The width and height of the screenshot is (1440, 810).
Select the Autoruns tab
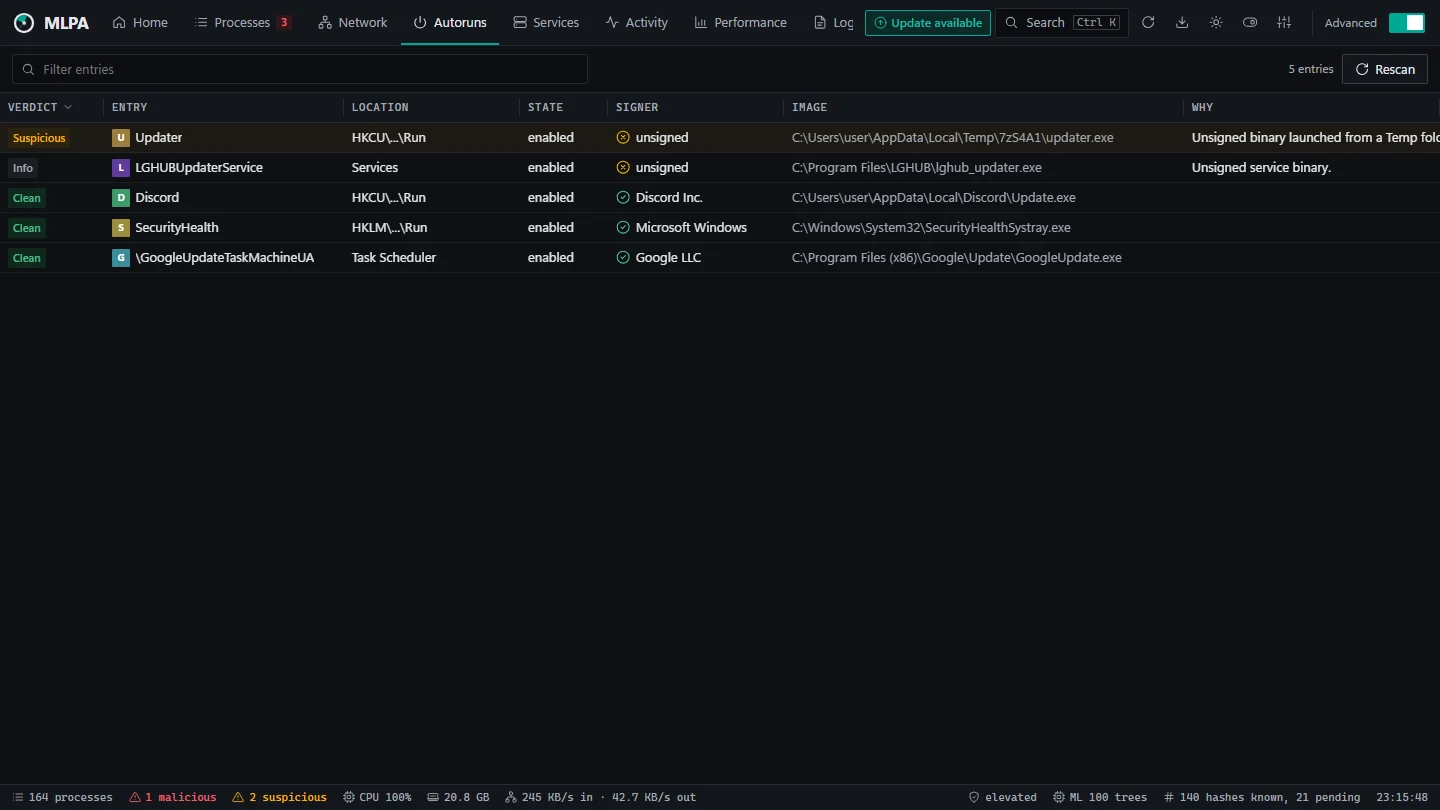tap(450, 23)
